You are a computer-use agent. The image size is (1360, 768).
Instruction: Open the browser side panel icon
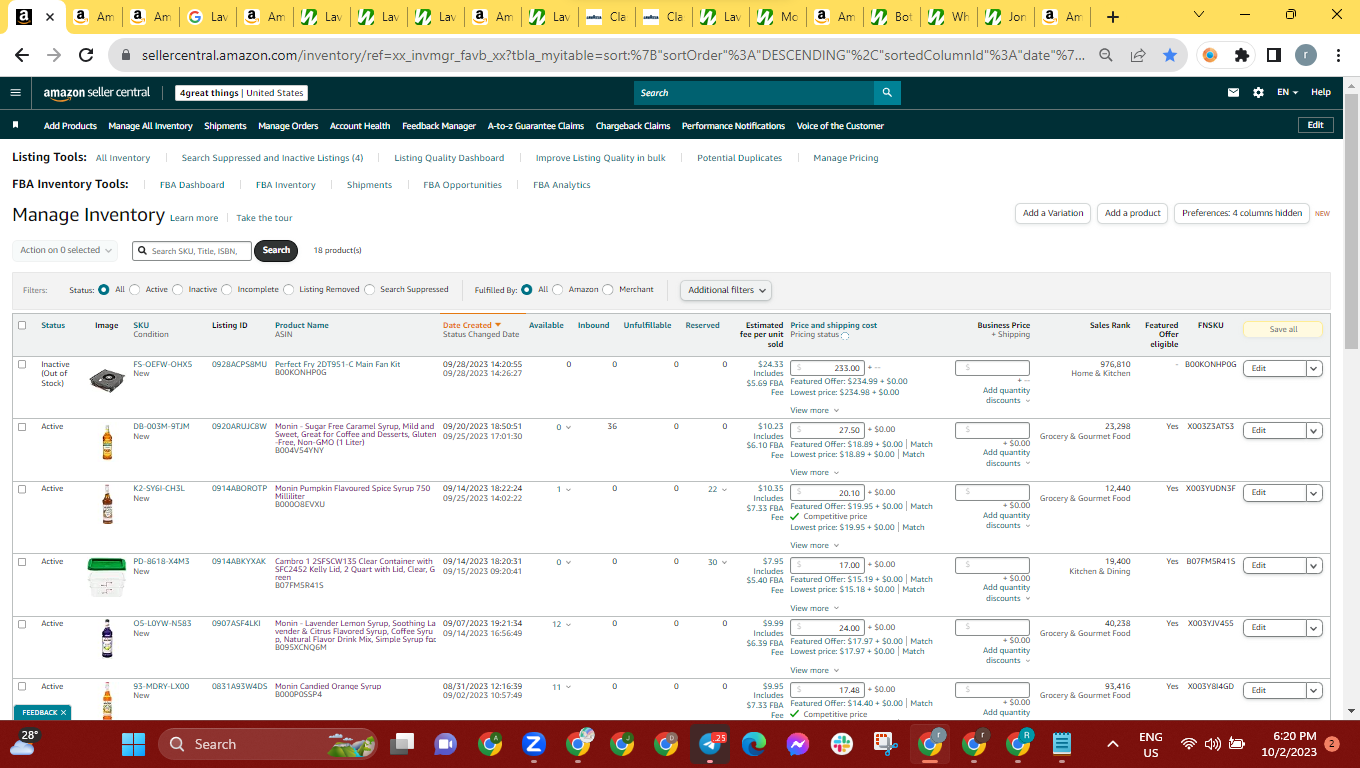coord(1274,56)
